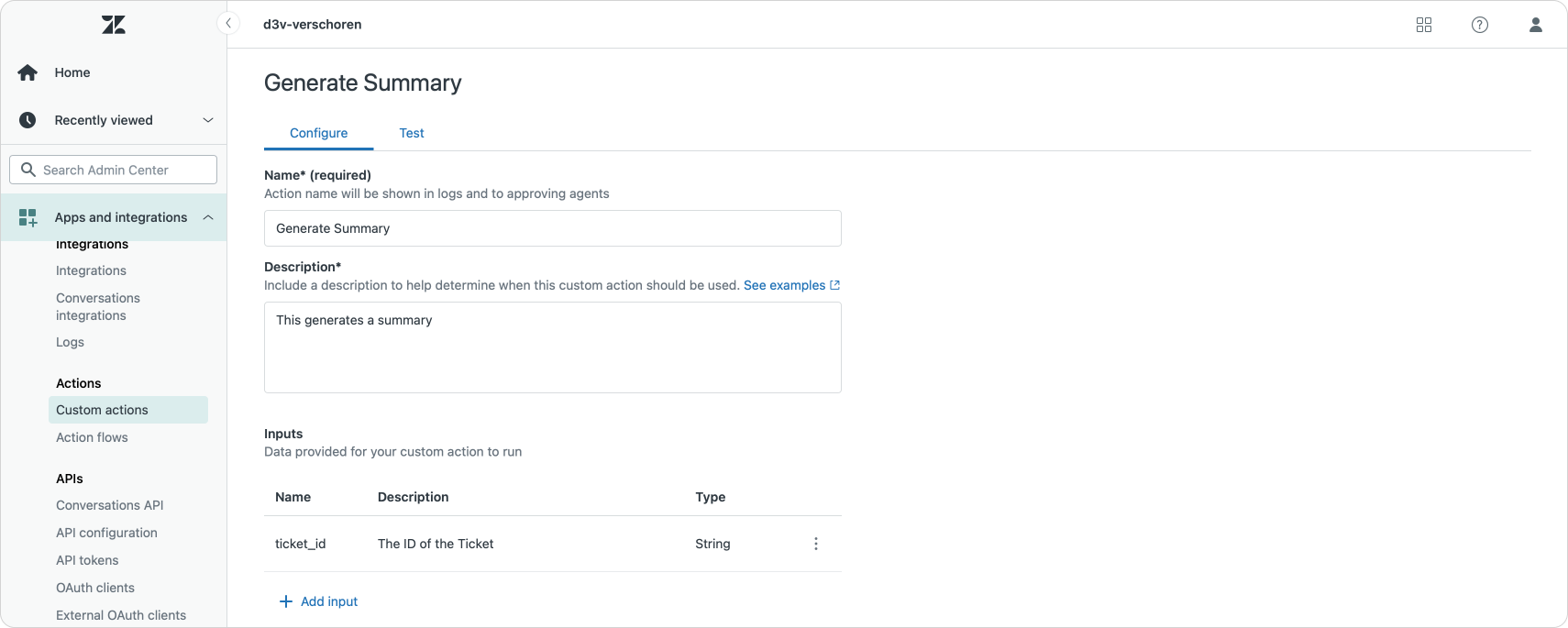Open the help question mark icon
The height and width of the screenshot is (628, 1568).
coord(1480,25)
